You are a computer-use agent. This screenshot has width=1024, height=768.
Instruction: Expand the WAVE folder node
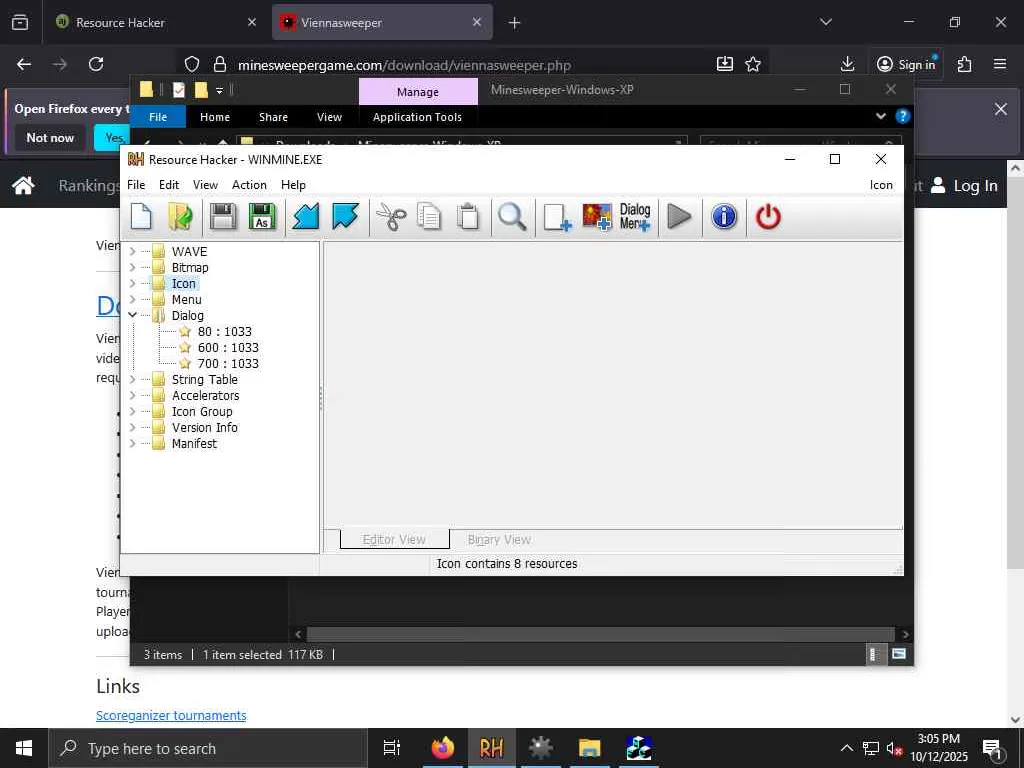tap(133, 251)
